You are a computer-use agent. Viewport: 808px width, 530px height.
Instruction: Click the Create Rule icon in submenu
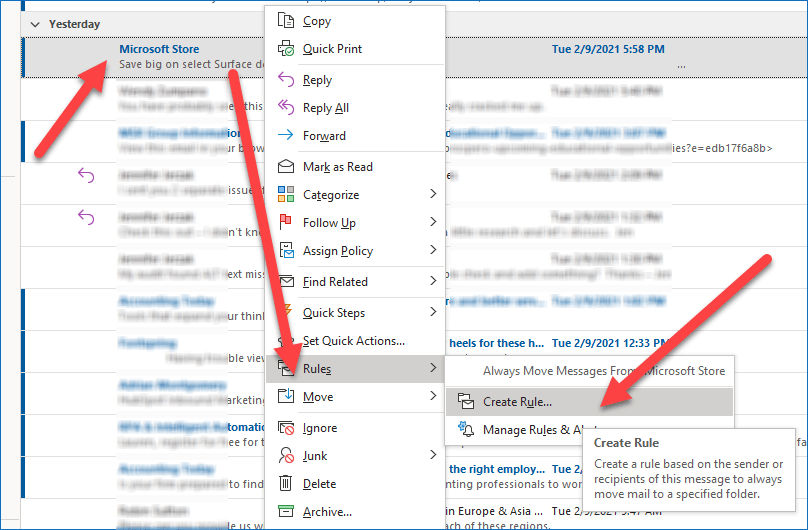[466, 401]
